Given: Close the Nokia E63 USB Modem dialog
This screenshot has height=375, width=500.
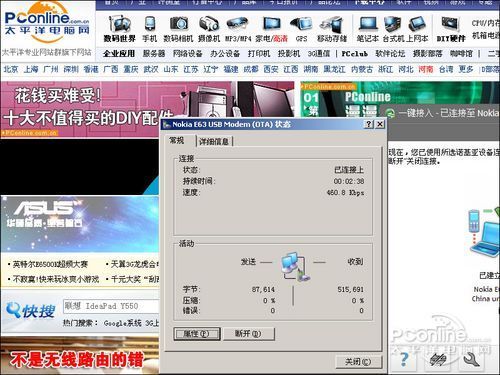Looking at the screenshot, I should pyautogui.click(x=380, y=124).
